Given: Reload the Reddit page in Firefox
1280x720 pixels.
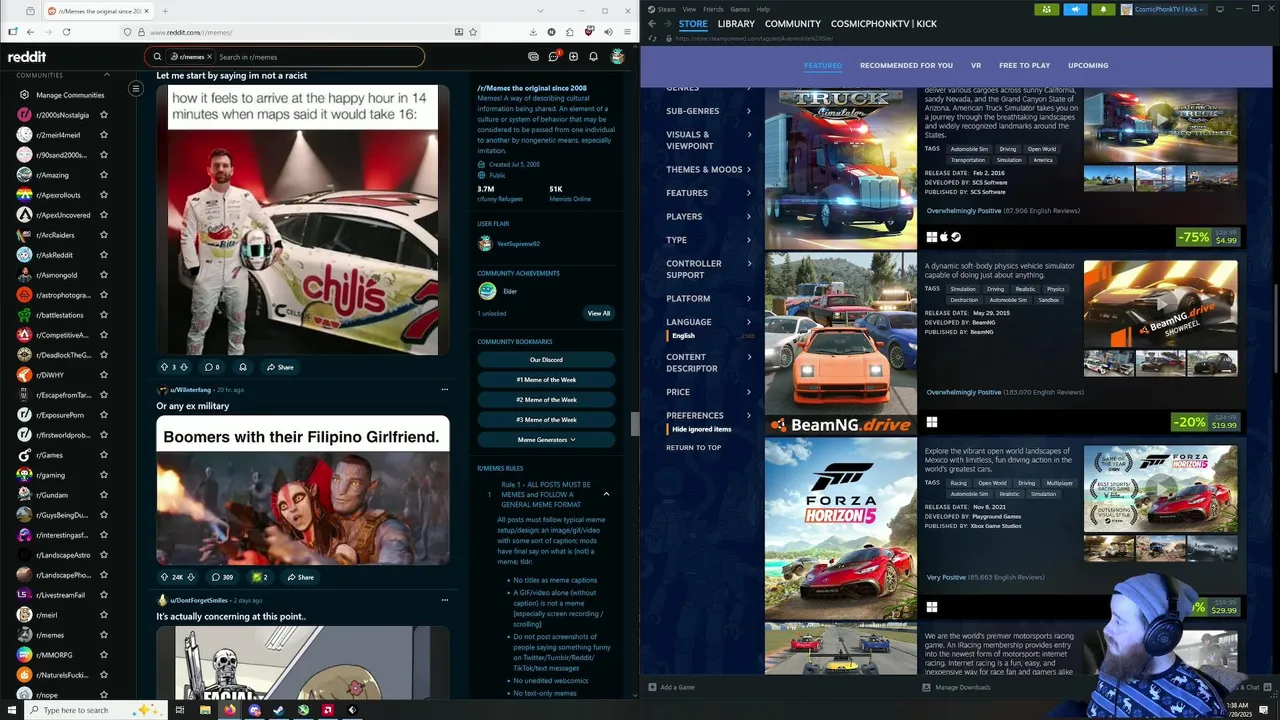Looking at the screenshot, I should click(x=66, y=32).
